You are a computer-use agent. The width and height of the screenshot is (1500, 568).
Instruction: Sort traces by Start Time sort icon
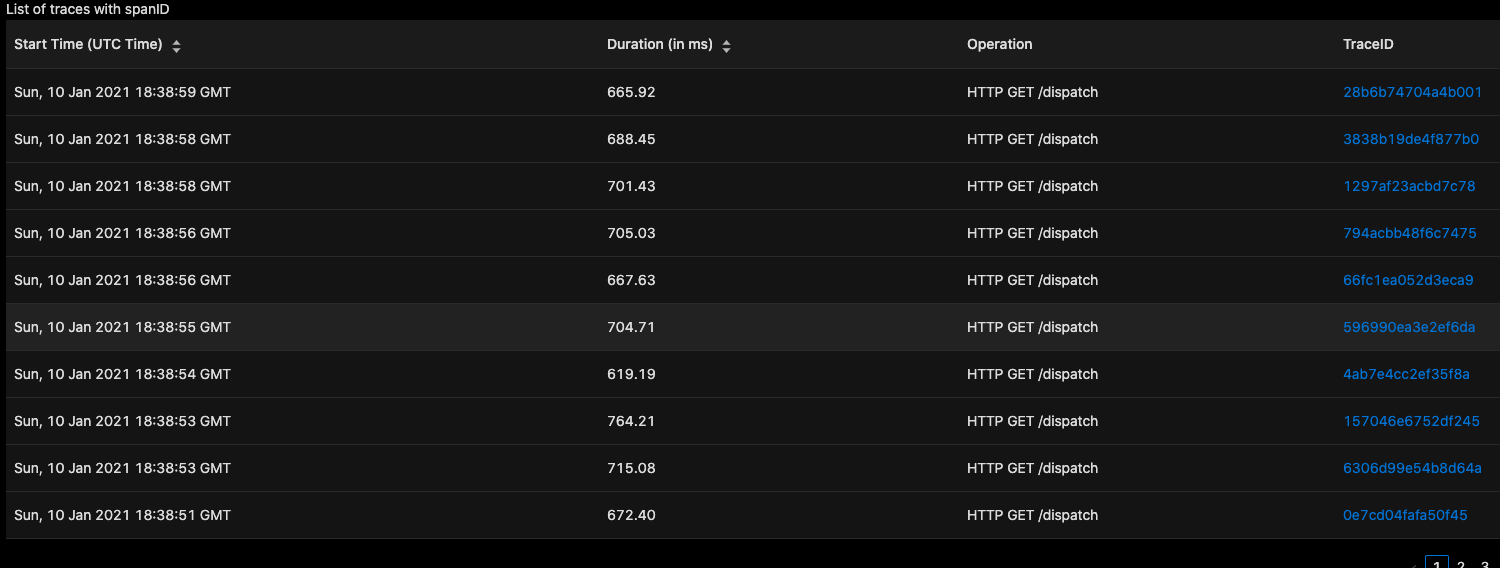point(177,46)
